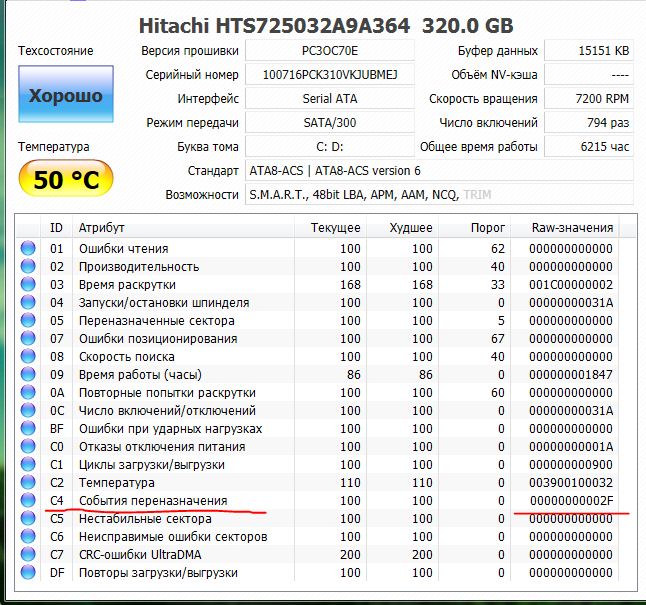Click threshold value 67 for Ошибки позиционирования
The image size is (646, 605).
pyautogui.click(x=498, y=338)
